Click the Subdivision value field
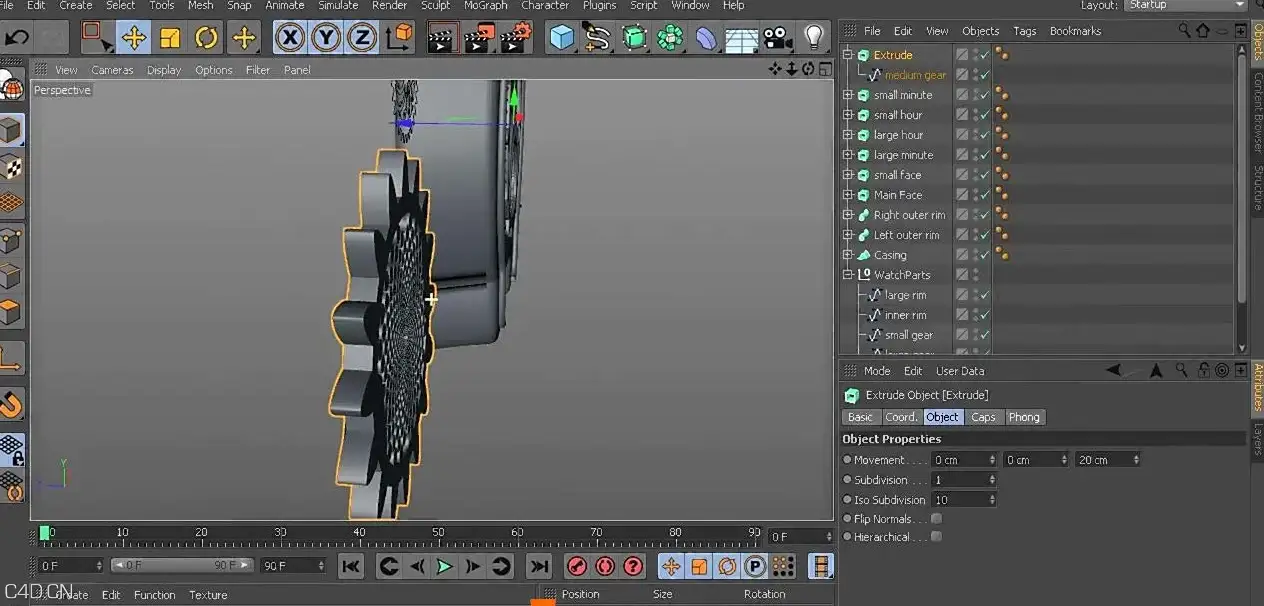The height and width of the screenshot is (606, 1264). [964, 480]
